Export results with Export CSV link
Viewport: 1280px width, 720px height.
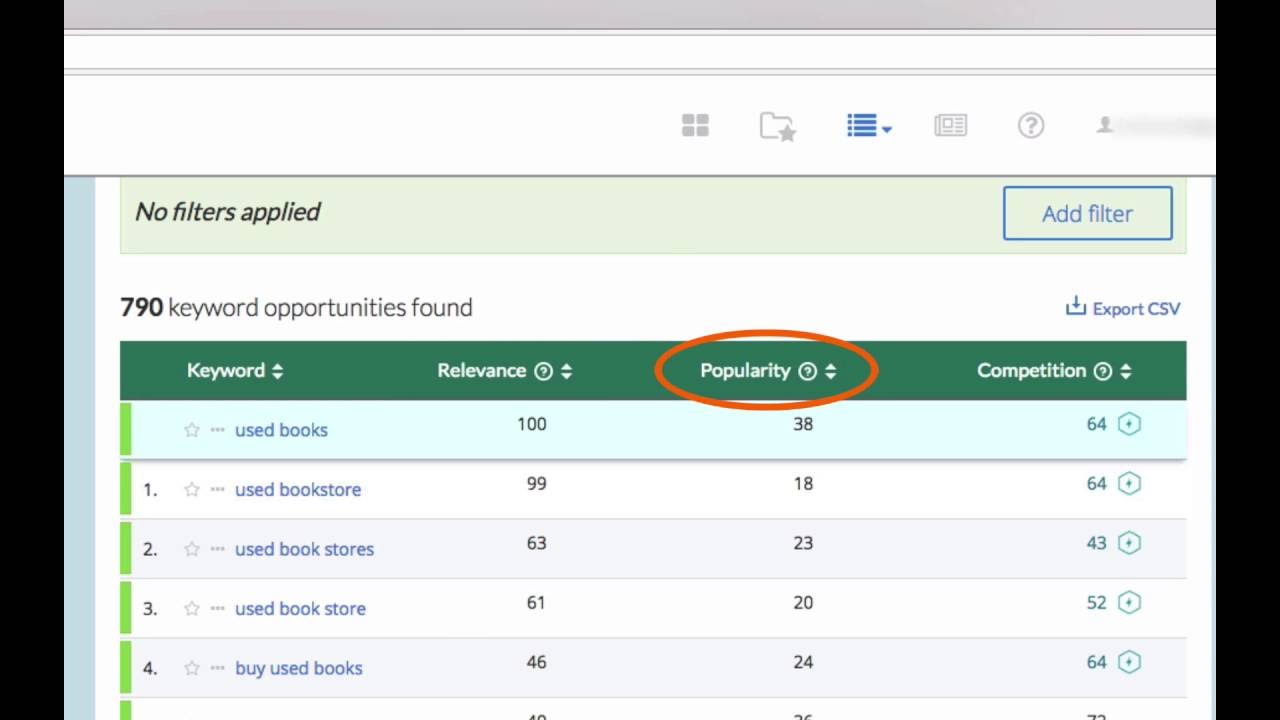point(1123,308)
